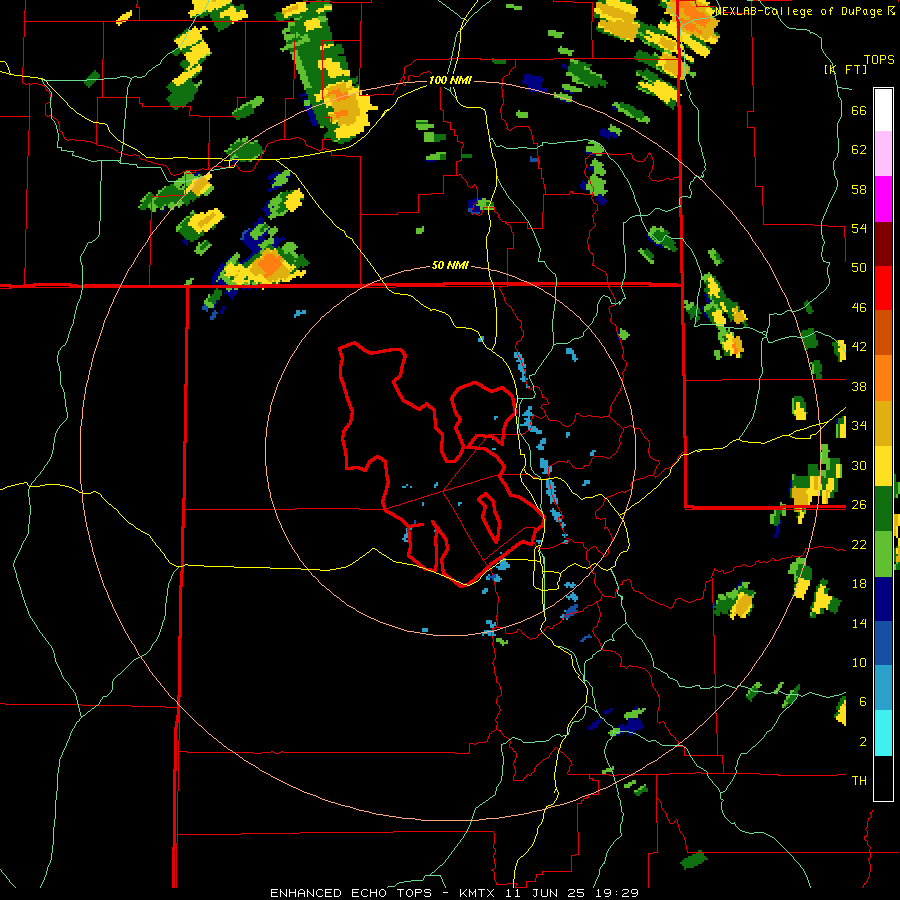Click the white swatch in the tops legend

[883, 110]
